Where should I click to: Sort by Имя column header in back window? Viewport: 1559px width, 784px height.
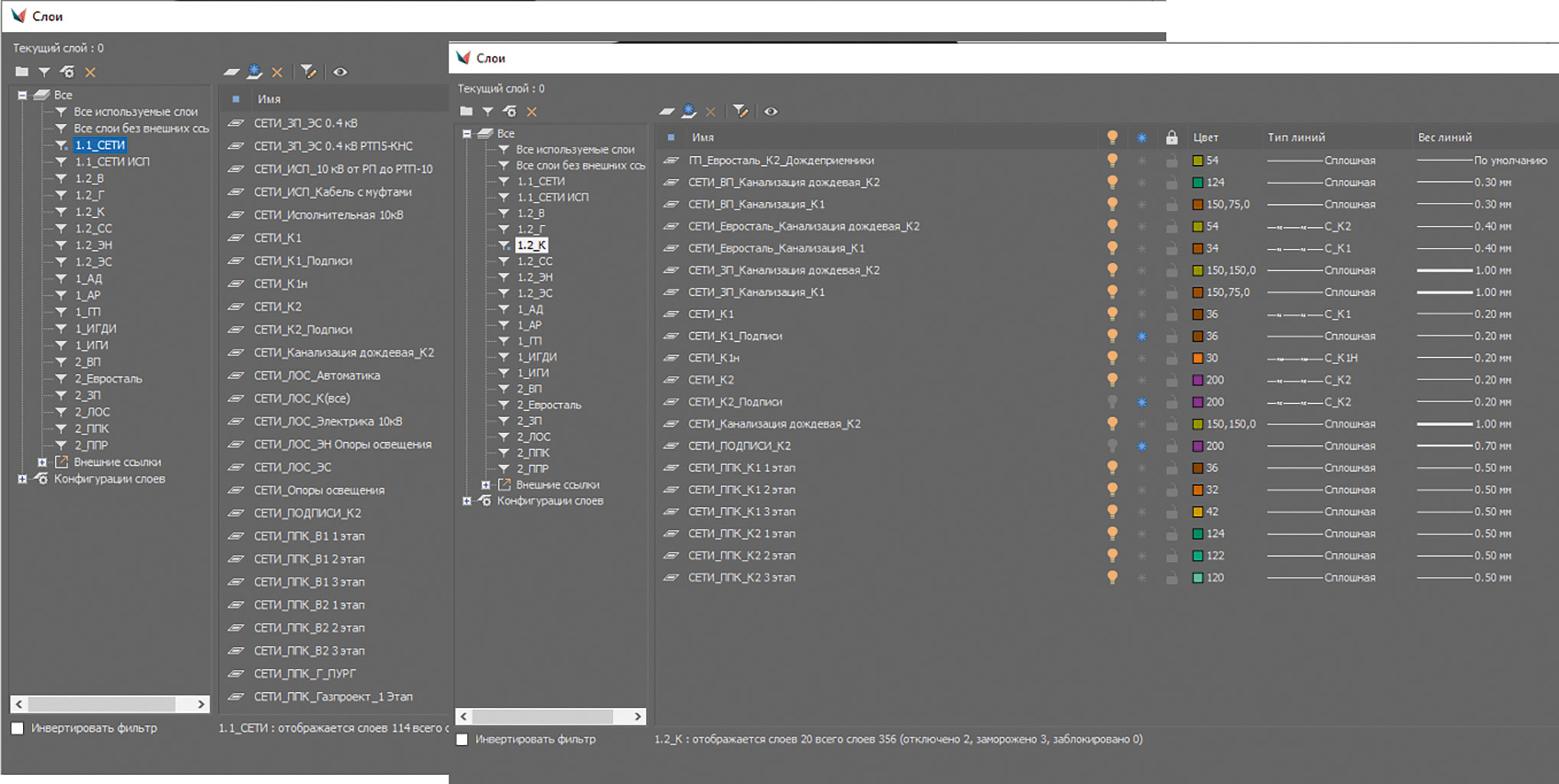tap(269, 99)
